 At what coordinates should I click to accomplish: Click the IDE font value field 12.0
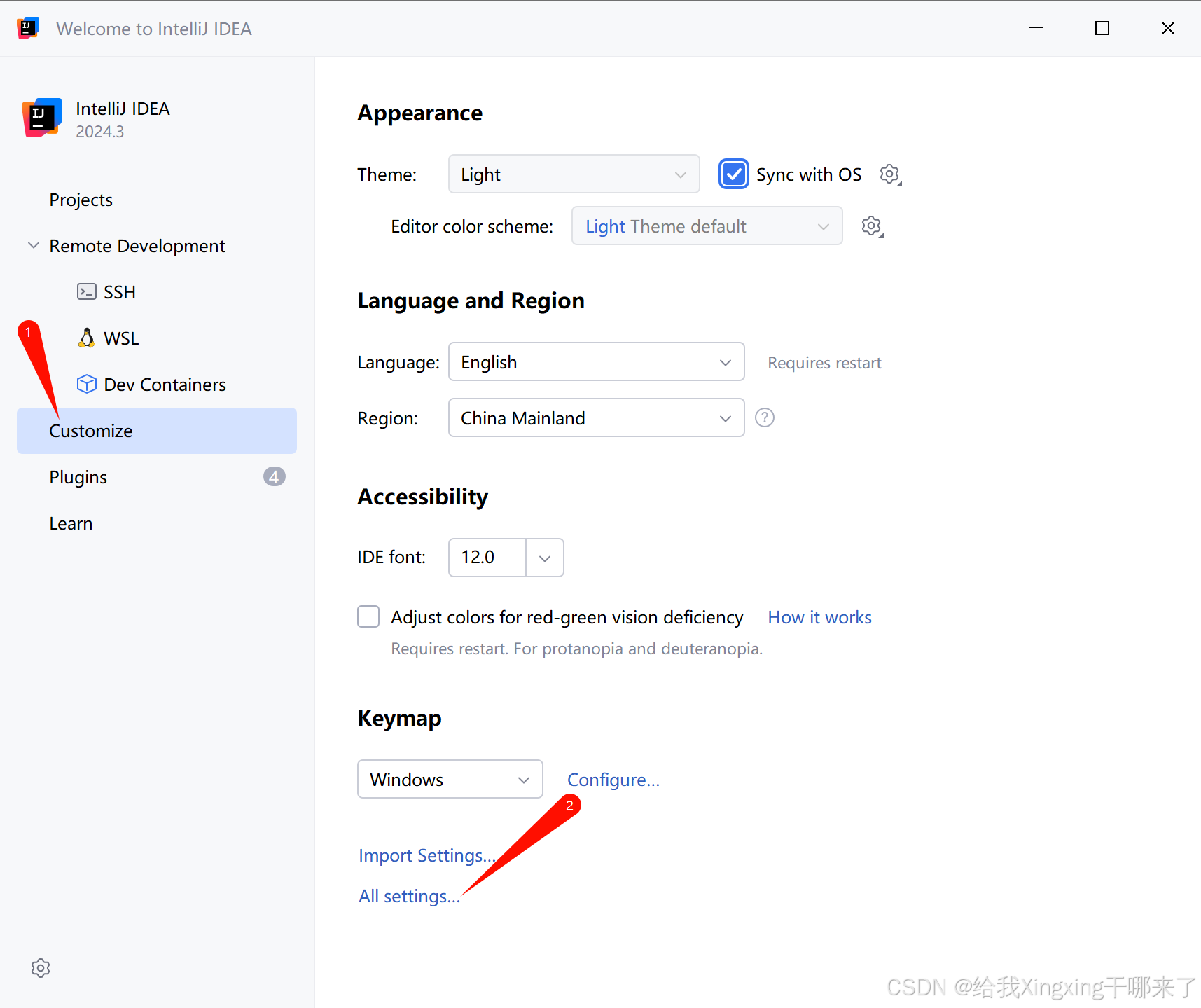coord(487,558)
